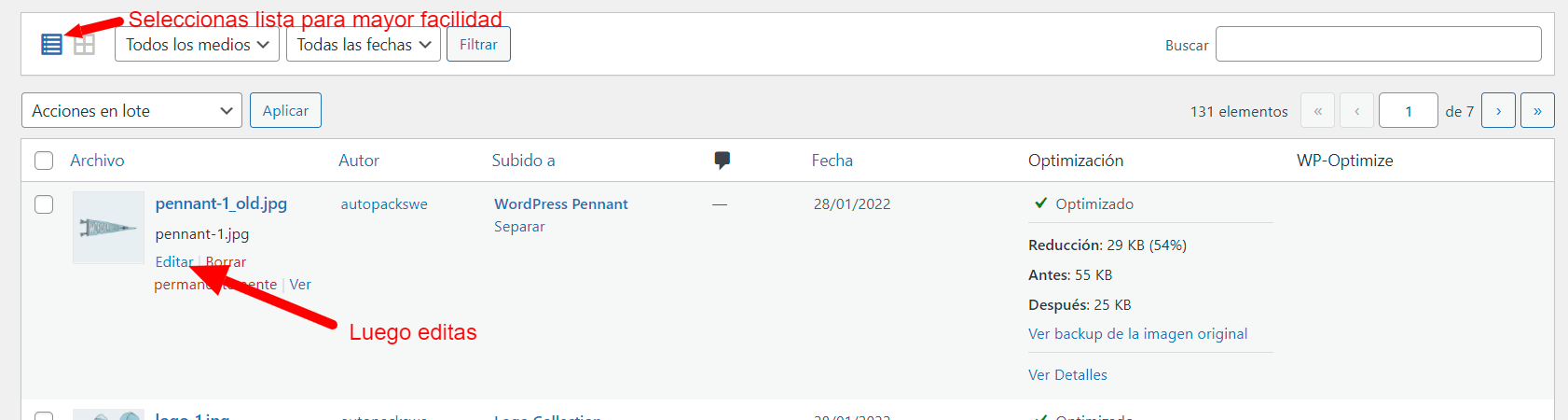The image size is (1568, 420).
Task: Open Ver backup de la imagen original
Action: (x=1137, y=334)
